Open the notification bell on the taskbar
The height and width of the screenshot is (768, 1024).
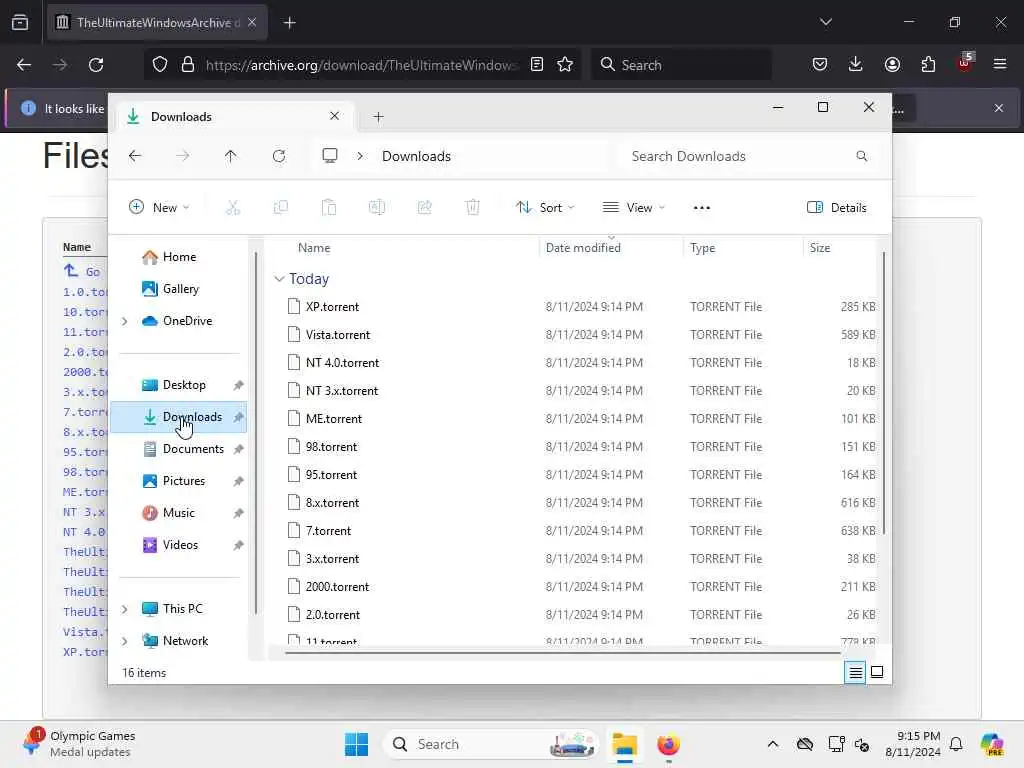956,744
